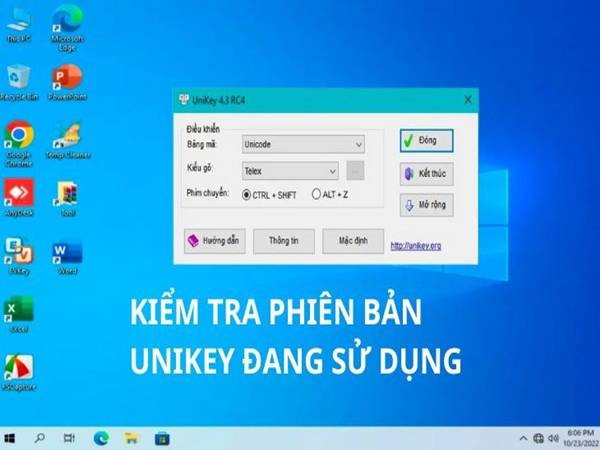Open the Windows Start menu
This screenshot has height=450, width=600.
coord(9,439)
